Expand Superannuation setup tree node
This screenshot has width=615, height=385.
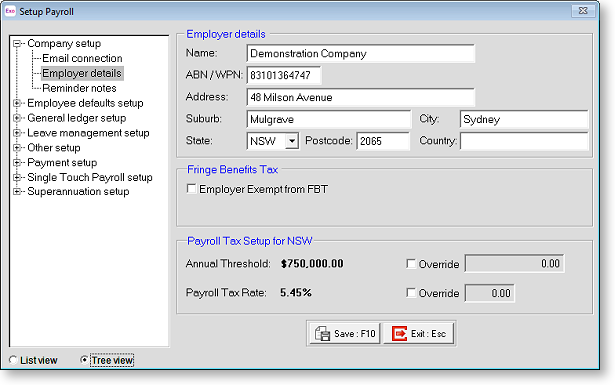[x=17, y=192]
